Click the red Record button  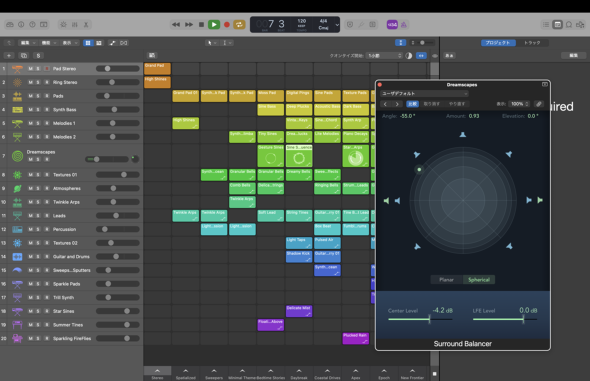coord(227,24)
